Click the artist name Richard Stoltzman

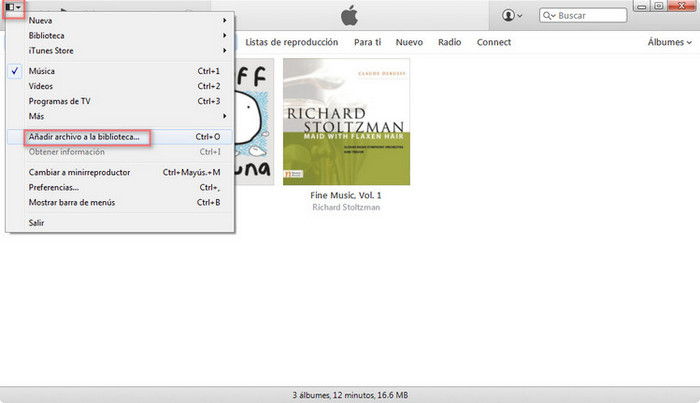[x=346, y=208]
